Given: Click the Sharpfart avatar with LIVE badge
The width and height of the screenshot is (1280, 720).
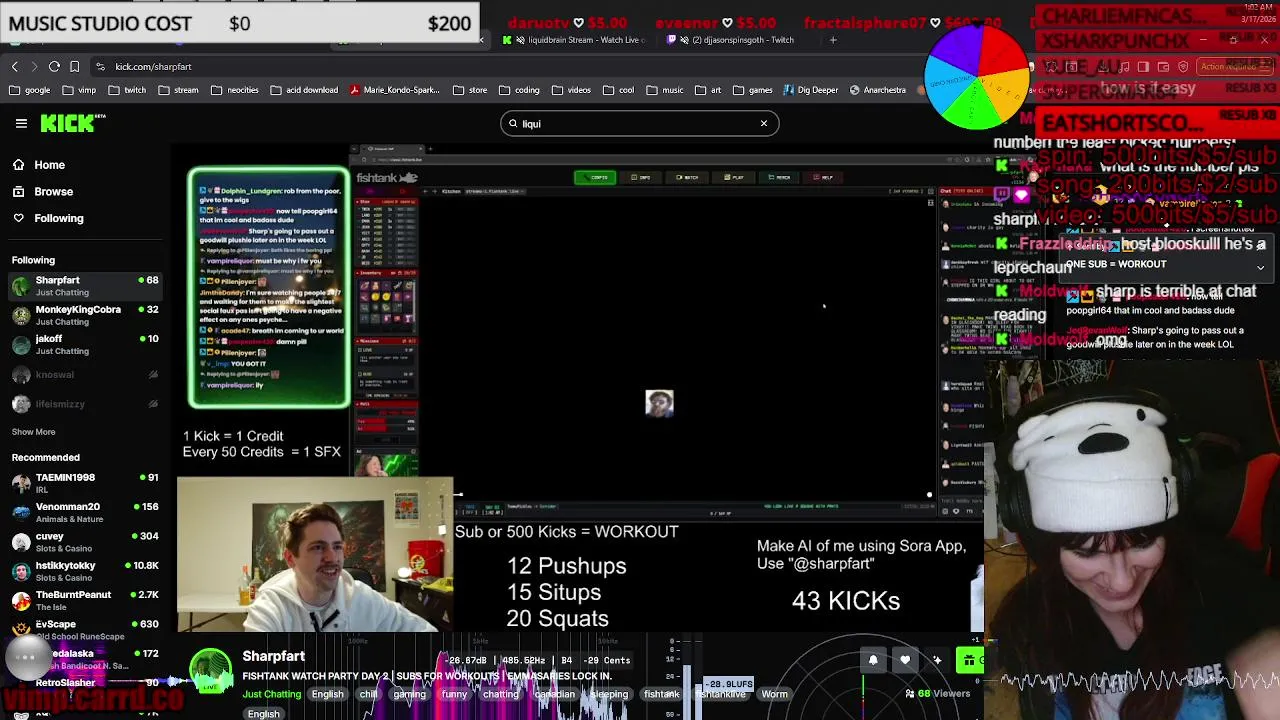Looking at the screenshot, I should click(210, 672).
